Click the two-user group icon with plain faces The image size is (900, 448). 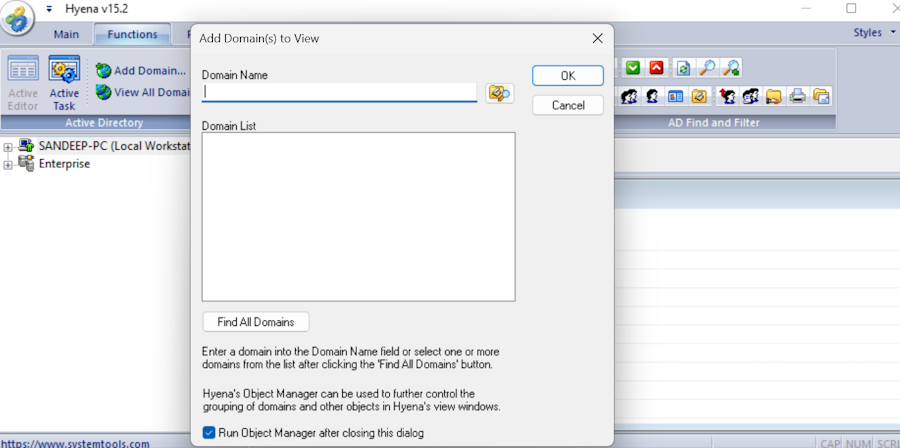point(630,96)
